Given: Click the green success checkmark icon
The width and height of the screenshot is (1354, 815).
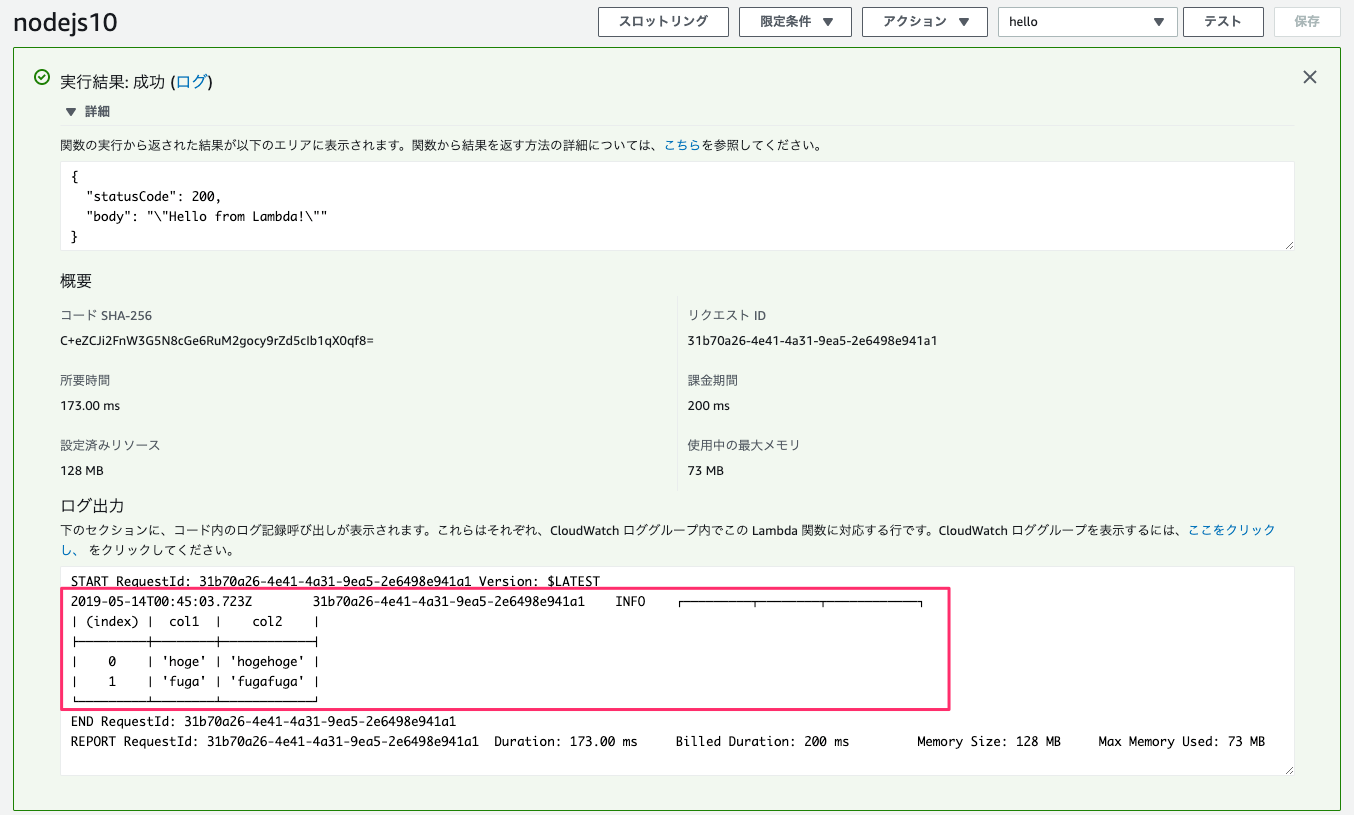Looking at the screenshot, I should (x=40, y=77).
